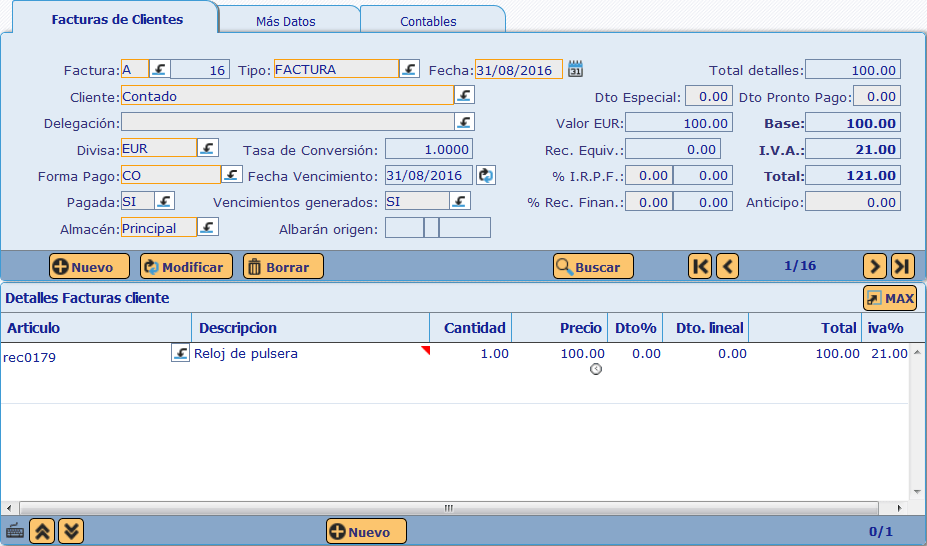Click the clock icon under Precio 100.00
The width and height of the screenshot is (927, 546).
click(x=596, y=369)
